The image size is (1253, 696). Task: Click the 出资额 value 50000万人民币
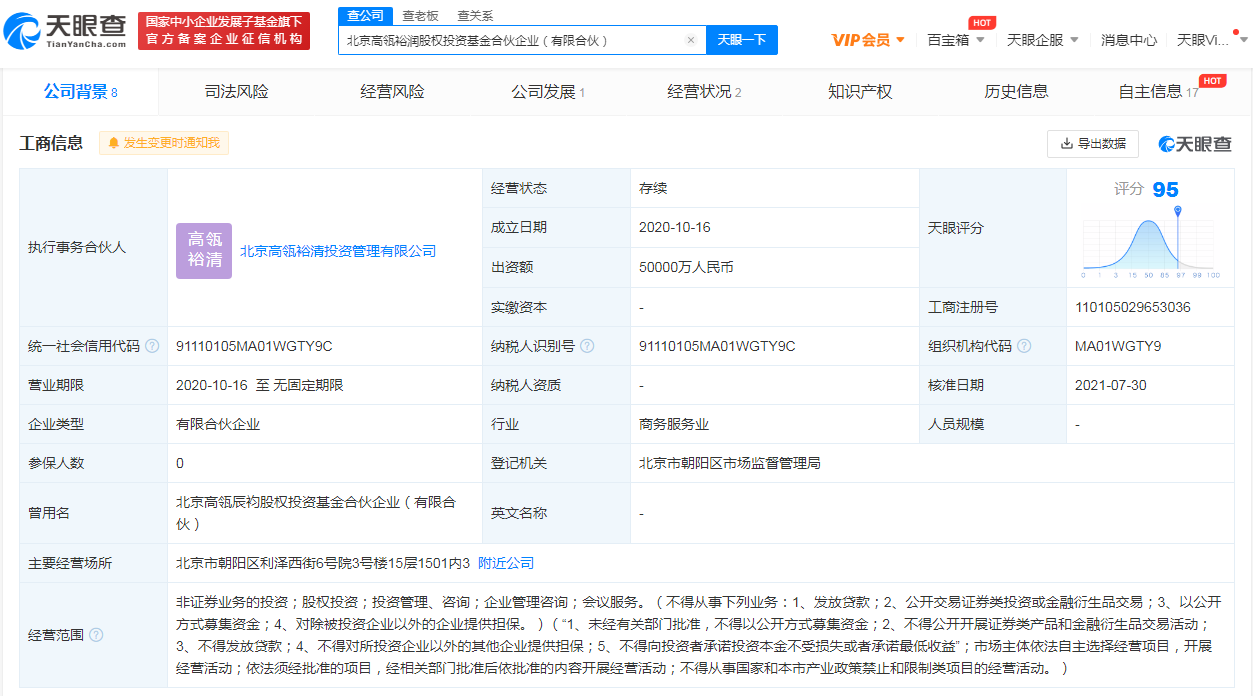pos(686,267)
